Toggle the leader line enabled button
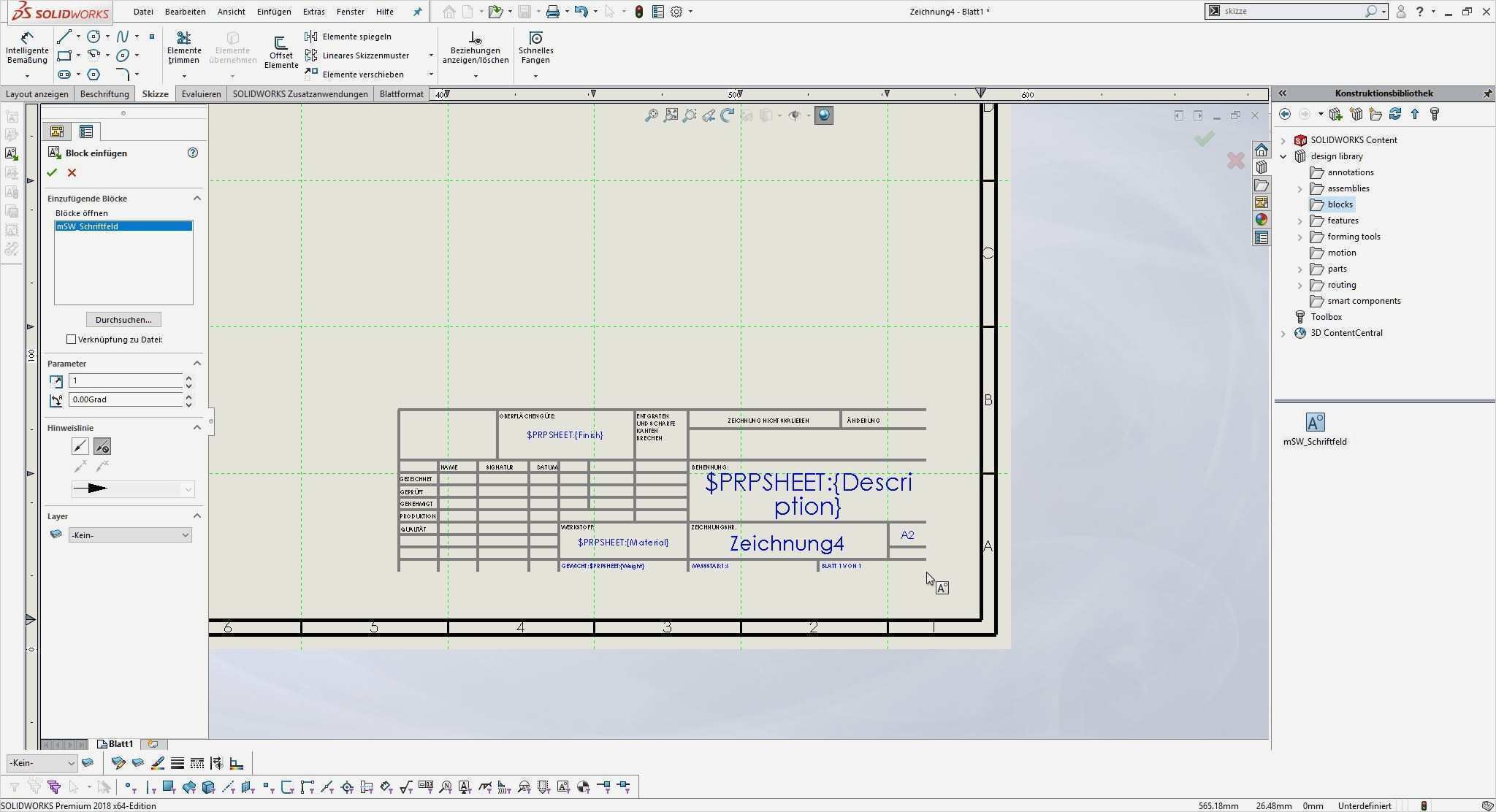The image size is (1496, 812). tap(80, 446)
